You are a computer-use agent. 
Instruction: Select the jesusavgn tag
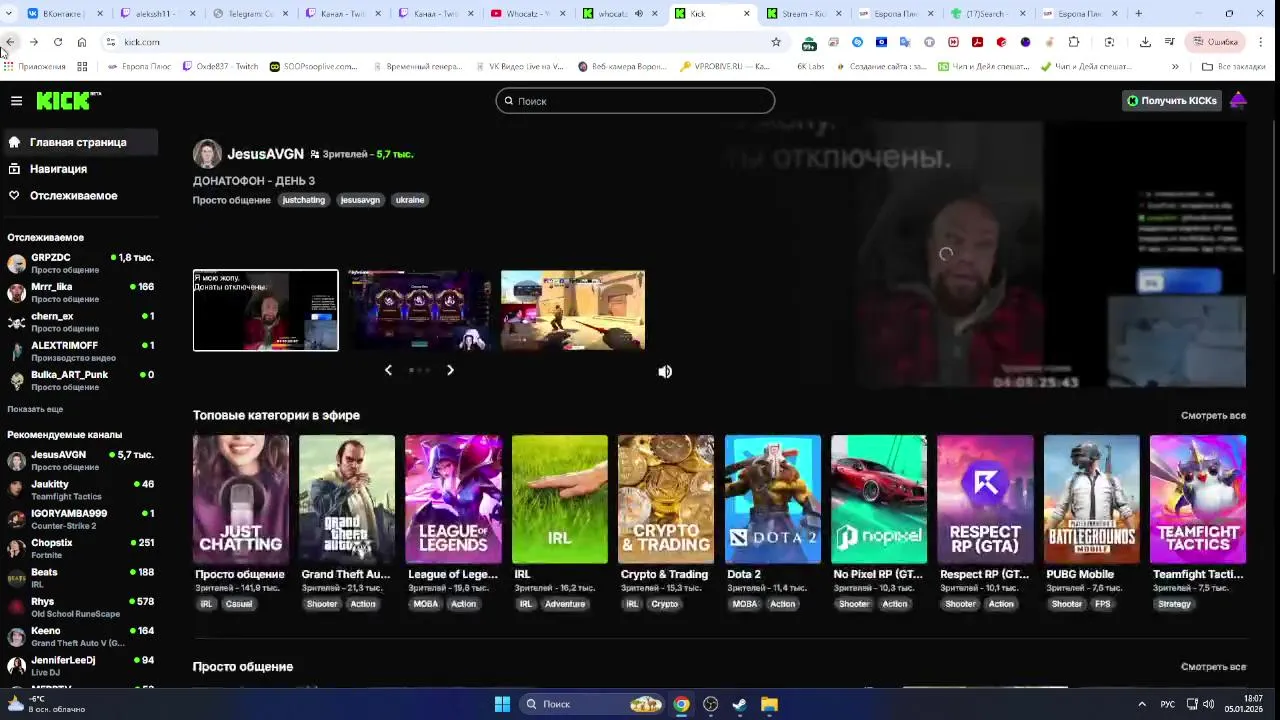[360, 200]
